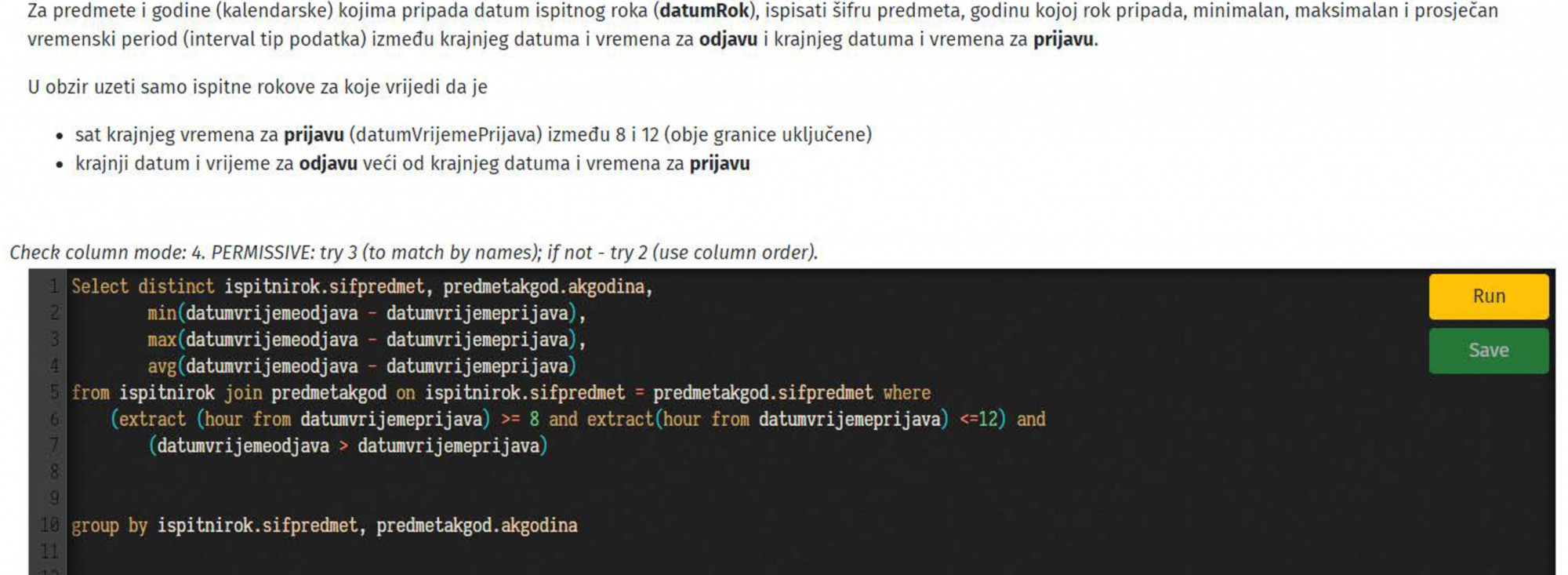Save the SQL answer
The width and height of the screenshot is (1568, 575).
1488,351
